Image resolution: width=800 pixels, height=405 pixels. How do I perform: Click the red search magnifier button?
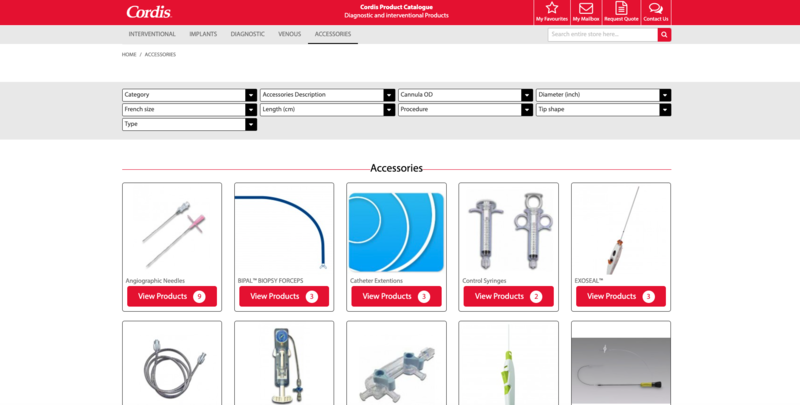pos(664,35)
